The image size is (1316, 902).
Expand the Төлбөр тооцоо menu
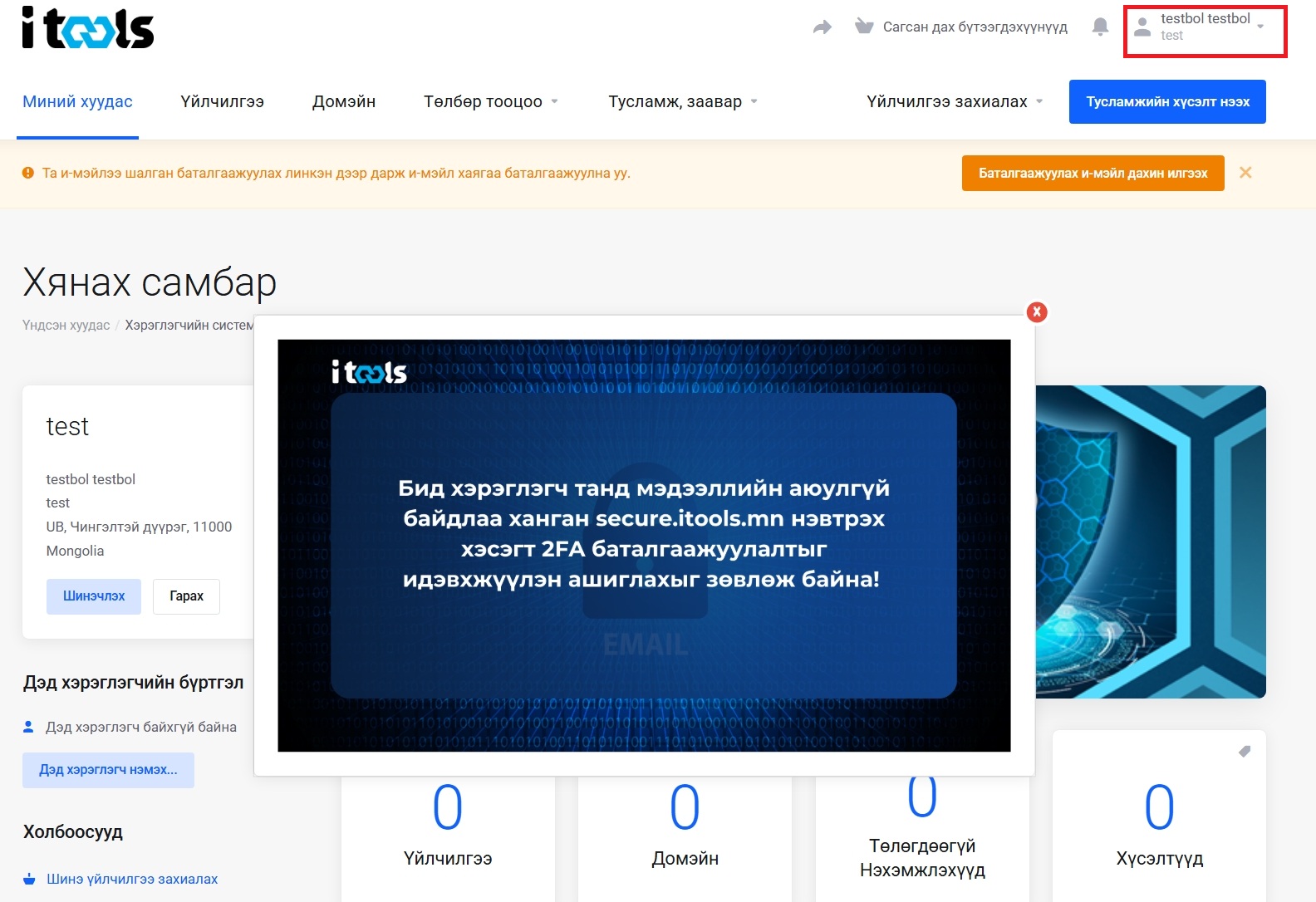(x=490, y=101)
